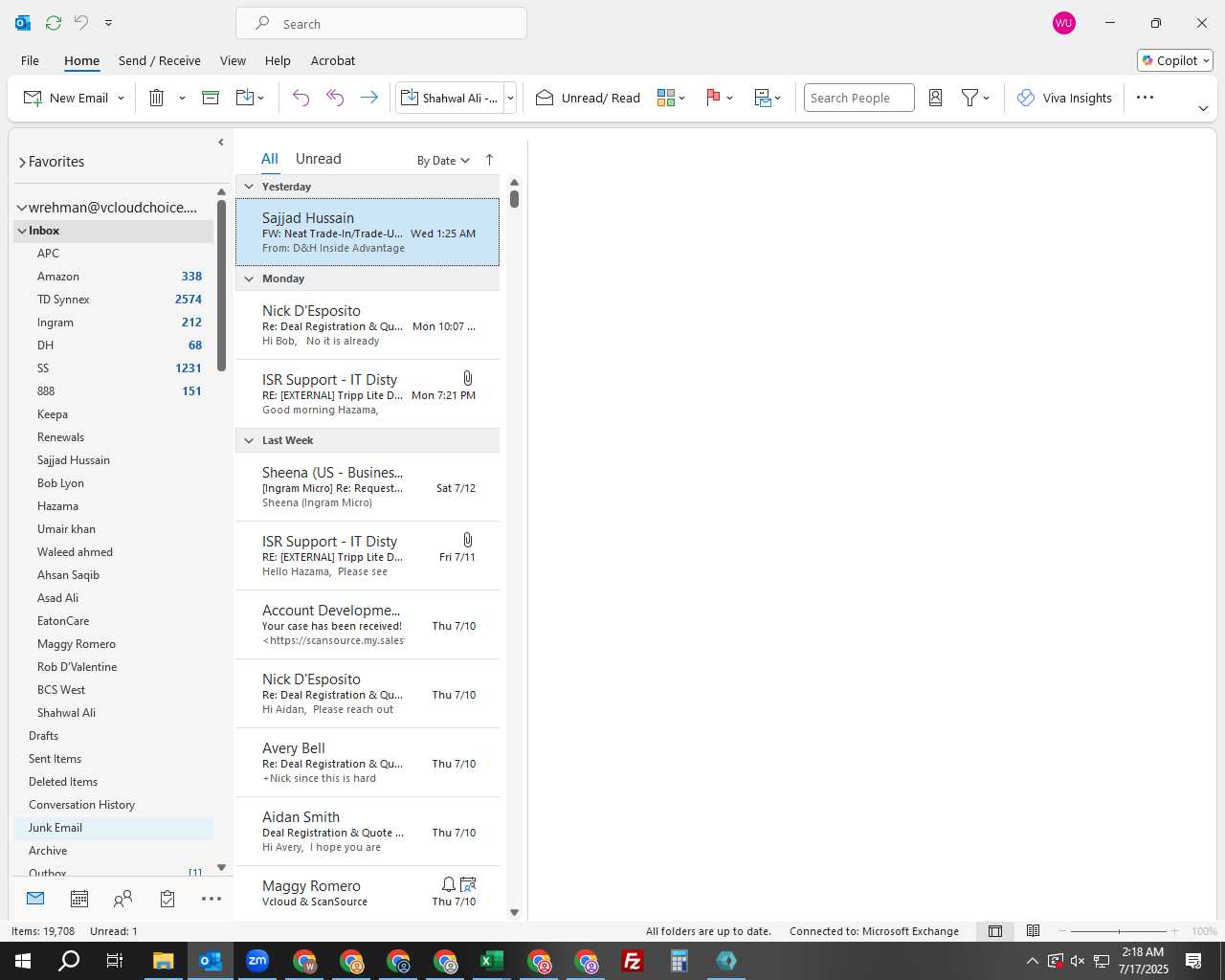Click the Forward arrow icon
Screen dimensions: 1225x980
368,98
